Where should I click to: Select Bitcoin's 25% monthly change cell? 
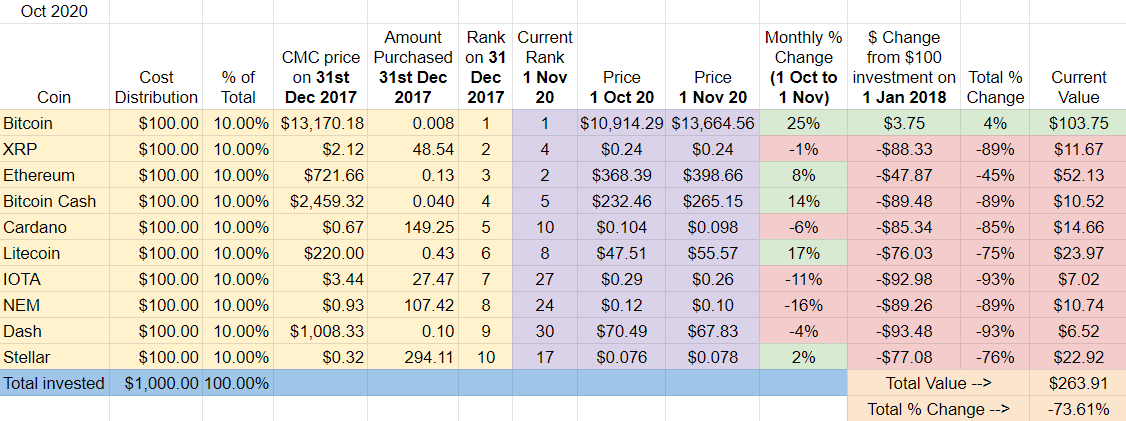[803, 123]
